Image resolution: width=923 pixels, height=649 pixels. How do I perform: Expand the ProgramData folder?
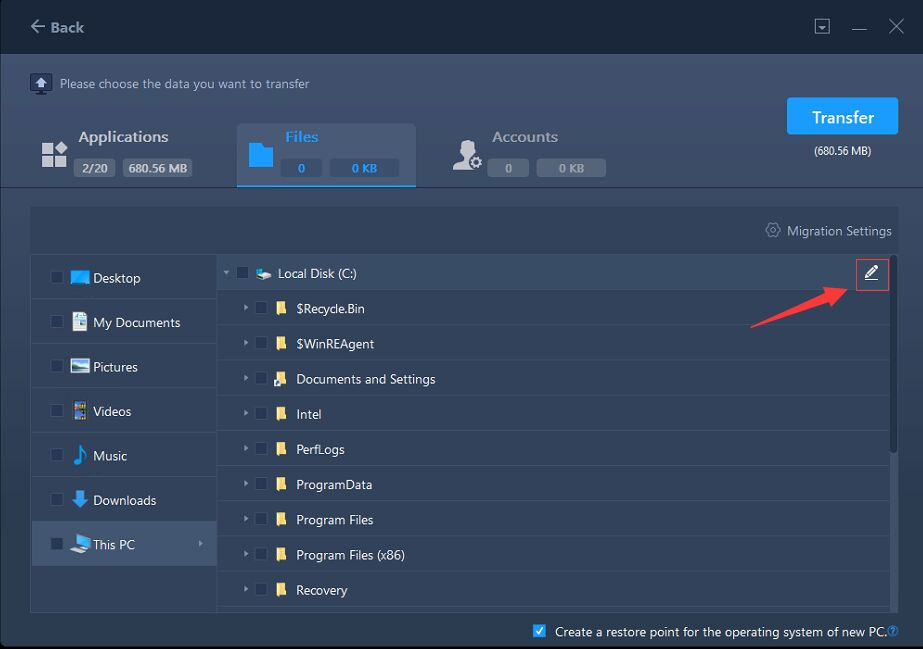pos(245,484)
